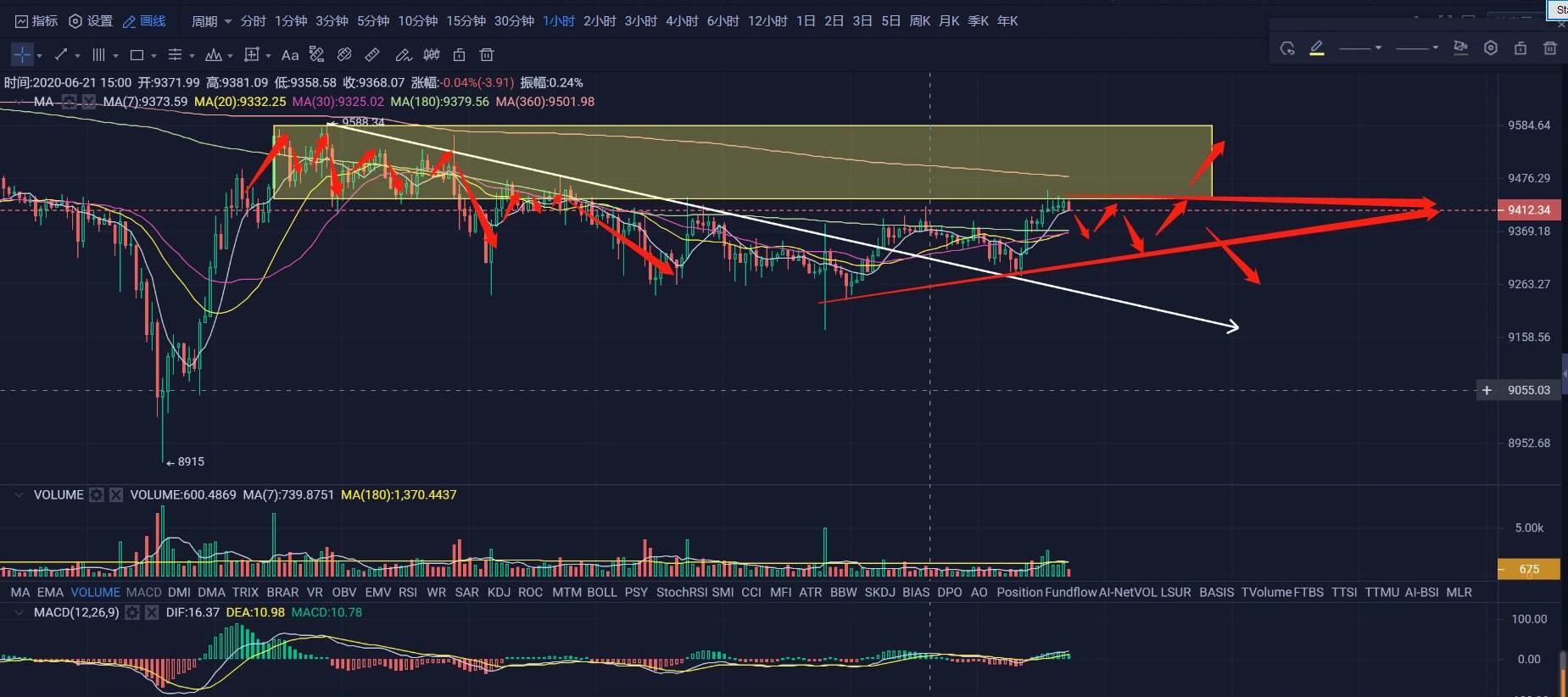Toggle the 画线 drawing mode
1568x697 pixels.
[144, 21]
